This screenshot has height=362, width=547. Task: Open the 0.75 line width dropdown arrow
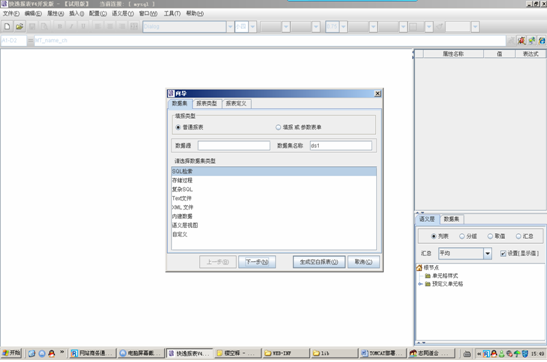pyautogui.click(x=343, y=27)
